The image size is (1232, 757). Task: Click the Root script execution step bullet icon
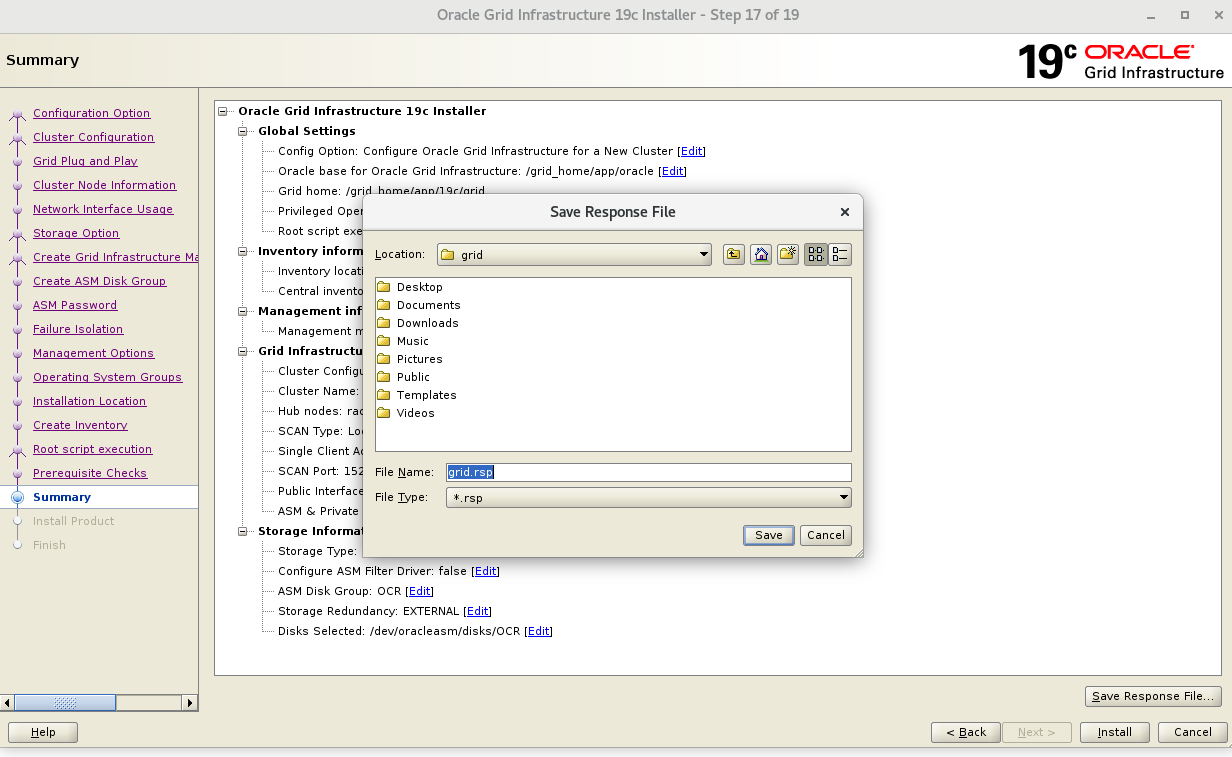[17, 450]
